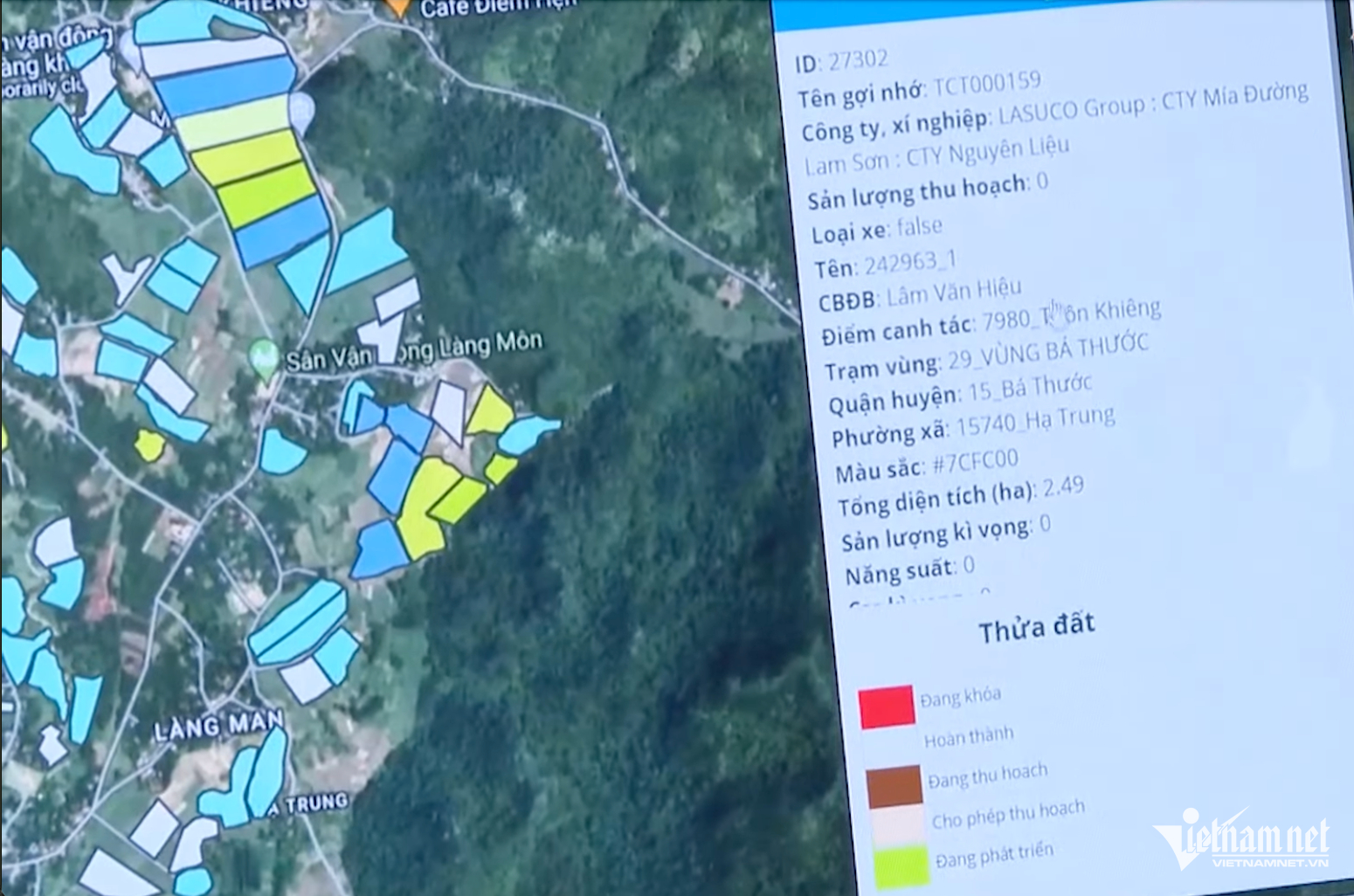
Task: Click the lime green Đang phát triển swatch
Action: click(x=901, y=866)
